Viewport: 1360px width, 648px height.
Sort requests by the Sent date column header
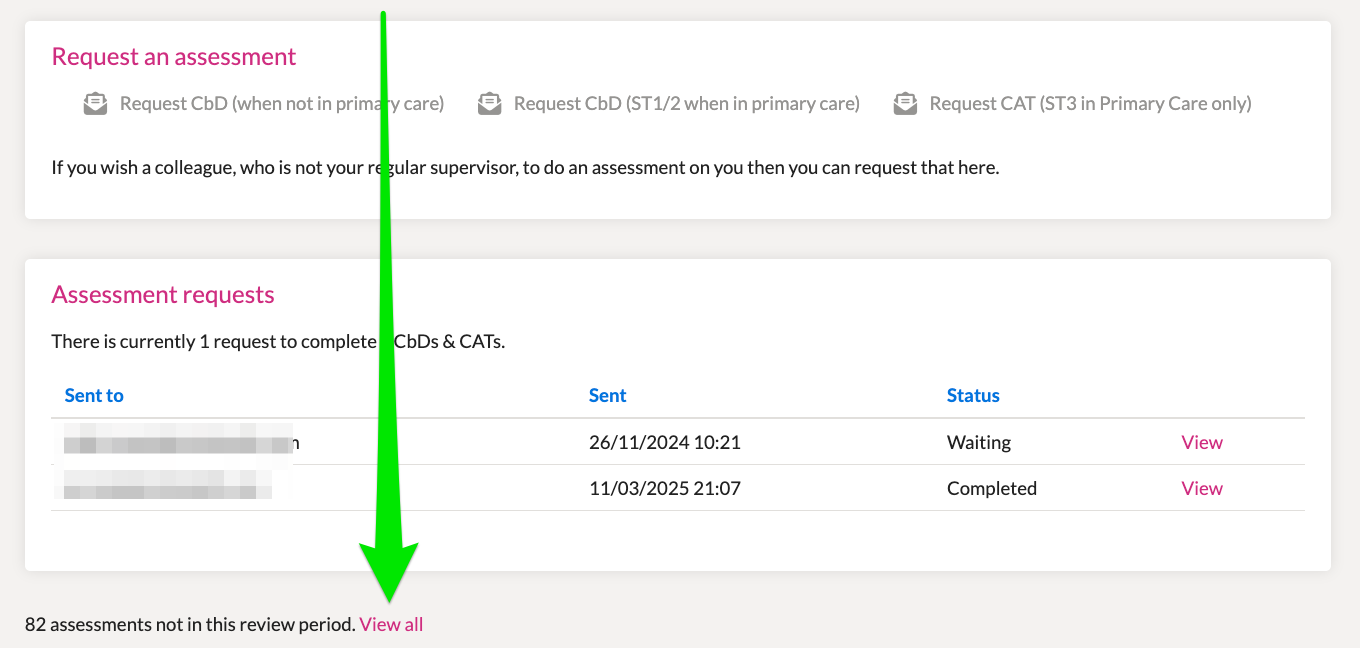(608, 395)
